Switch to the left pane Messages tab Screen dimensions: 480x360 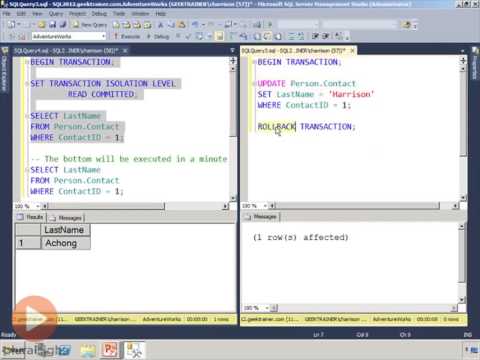click(66, 218)
